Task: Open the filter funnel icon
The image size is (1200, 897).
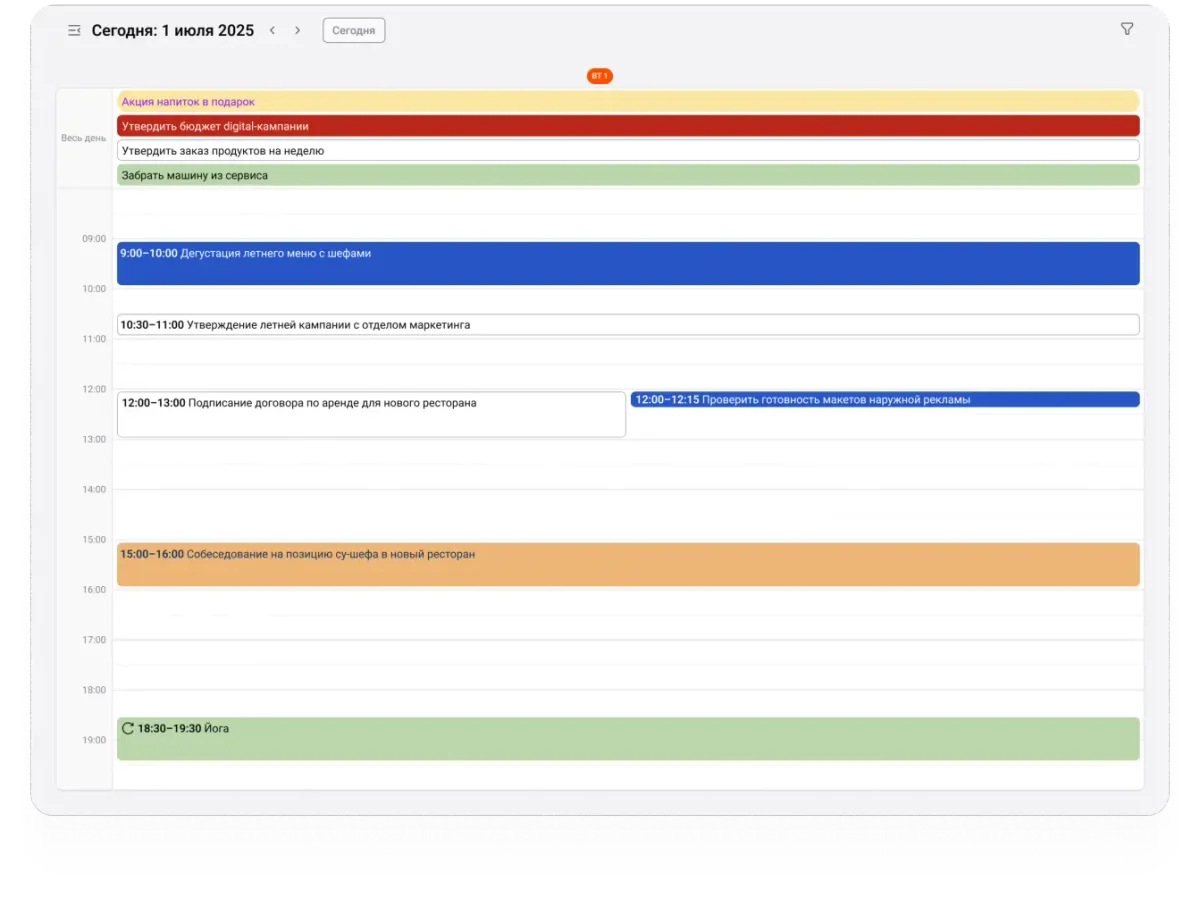Action: pyautogui.click(x=1127, y=29)
